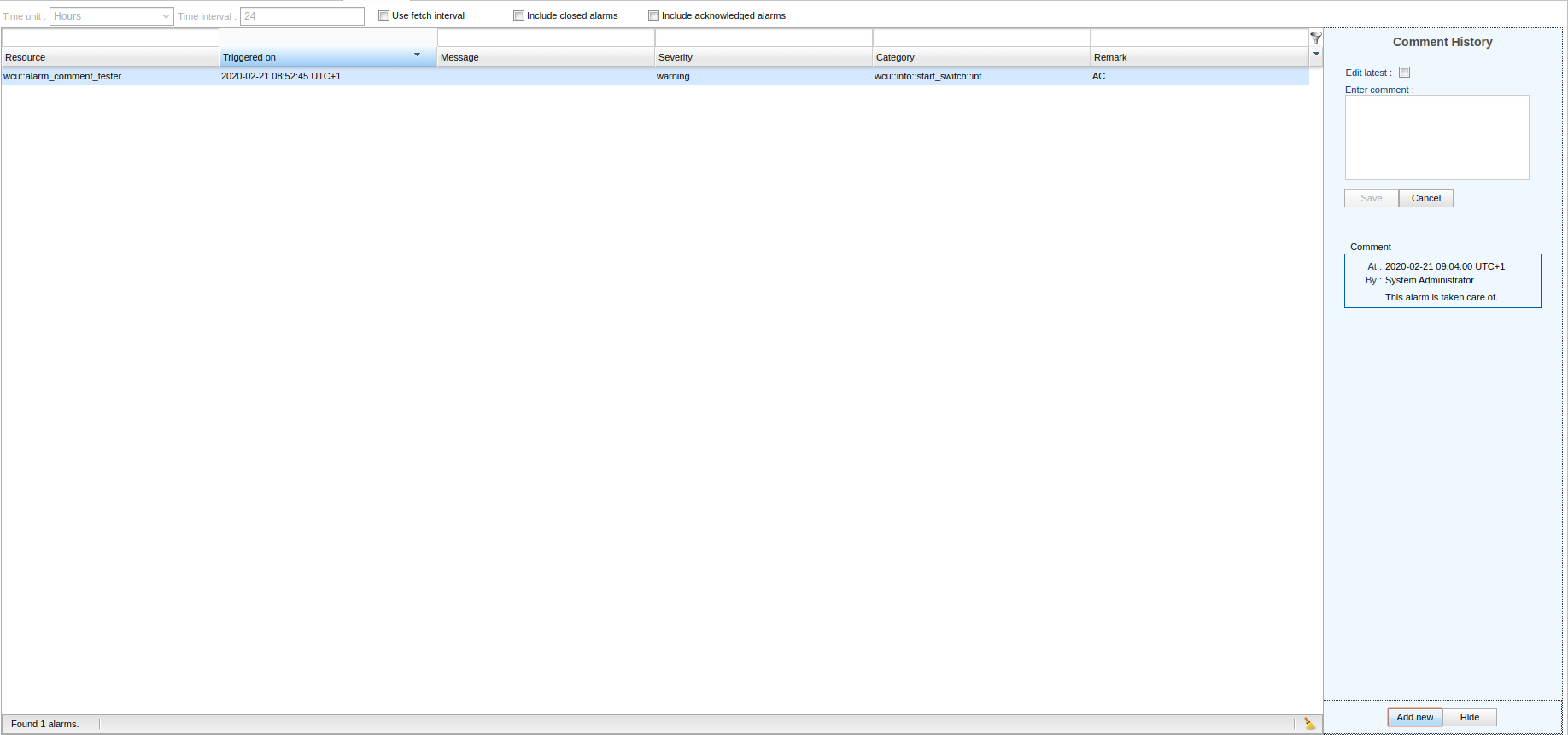The height and width of the screenshot is (735, 1568).
Task: Open the column menu arrow beside Remark header
Action: [1316, 55]
